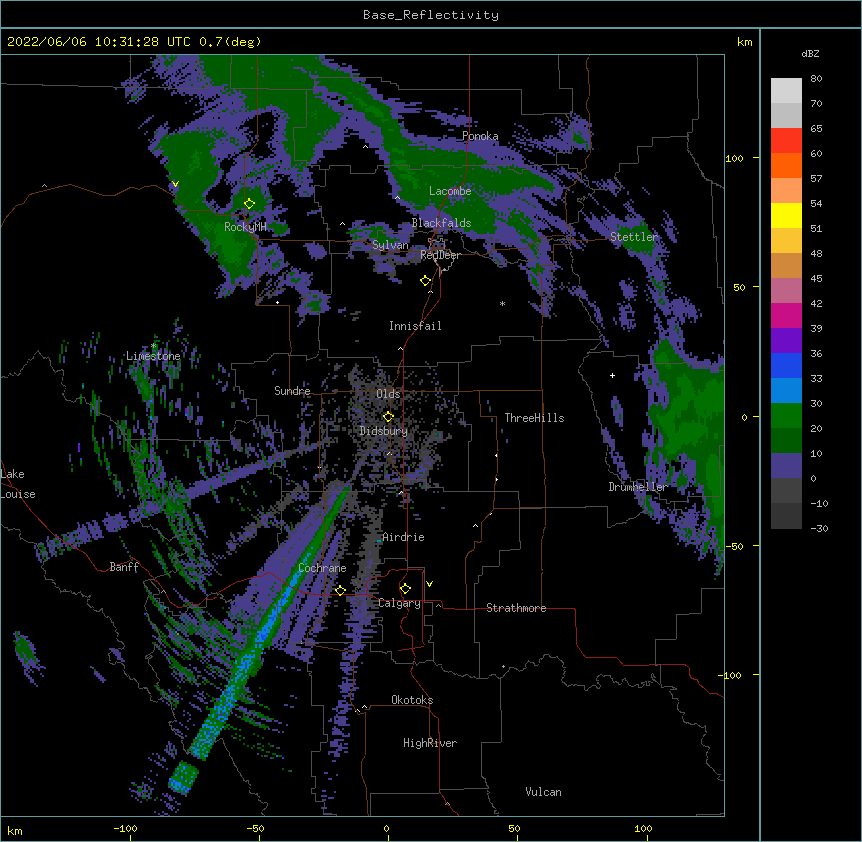Click the Banff label
Viewport: 862px width, 842px height.
pyautogui.click(x=124, y=567)
